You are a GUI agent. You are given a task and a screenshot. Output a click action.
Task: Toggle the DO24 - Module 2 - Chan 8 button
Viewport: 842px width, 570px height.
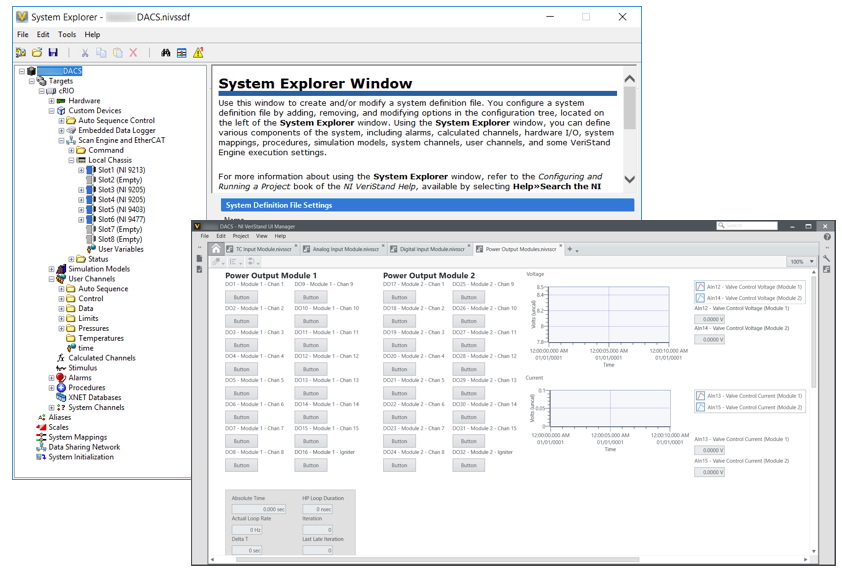[x=399, y=465]
